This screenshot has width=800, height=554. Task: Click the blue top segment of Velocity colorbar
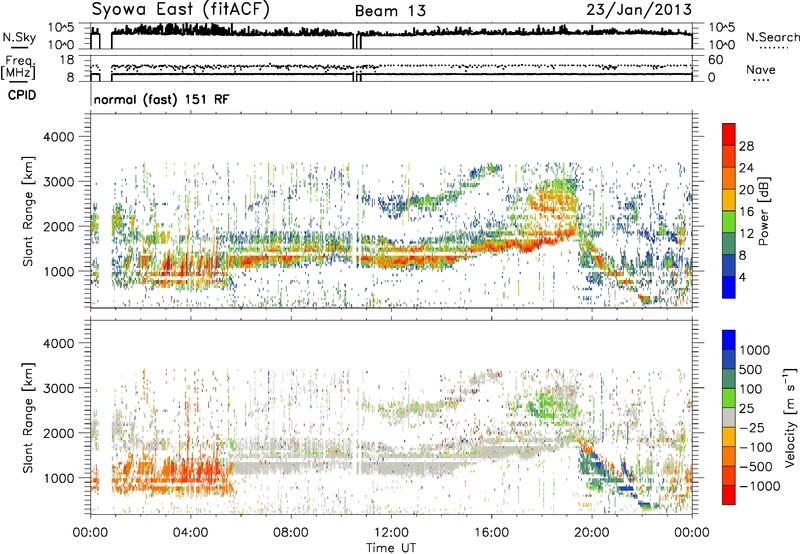click(729, 340)
